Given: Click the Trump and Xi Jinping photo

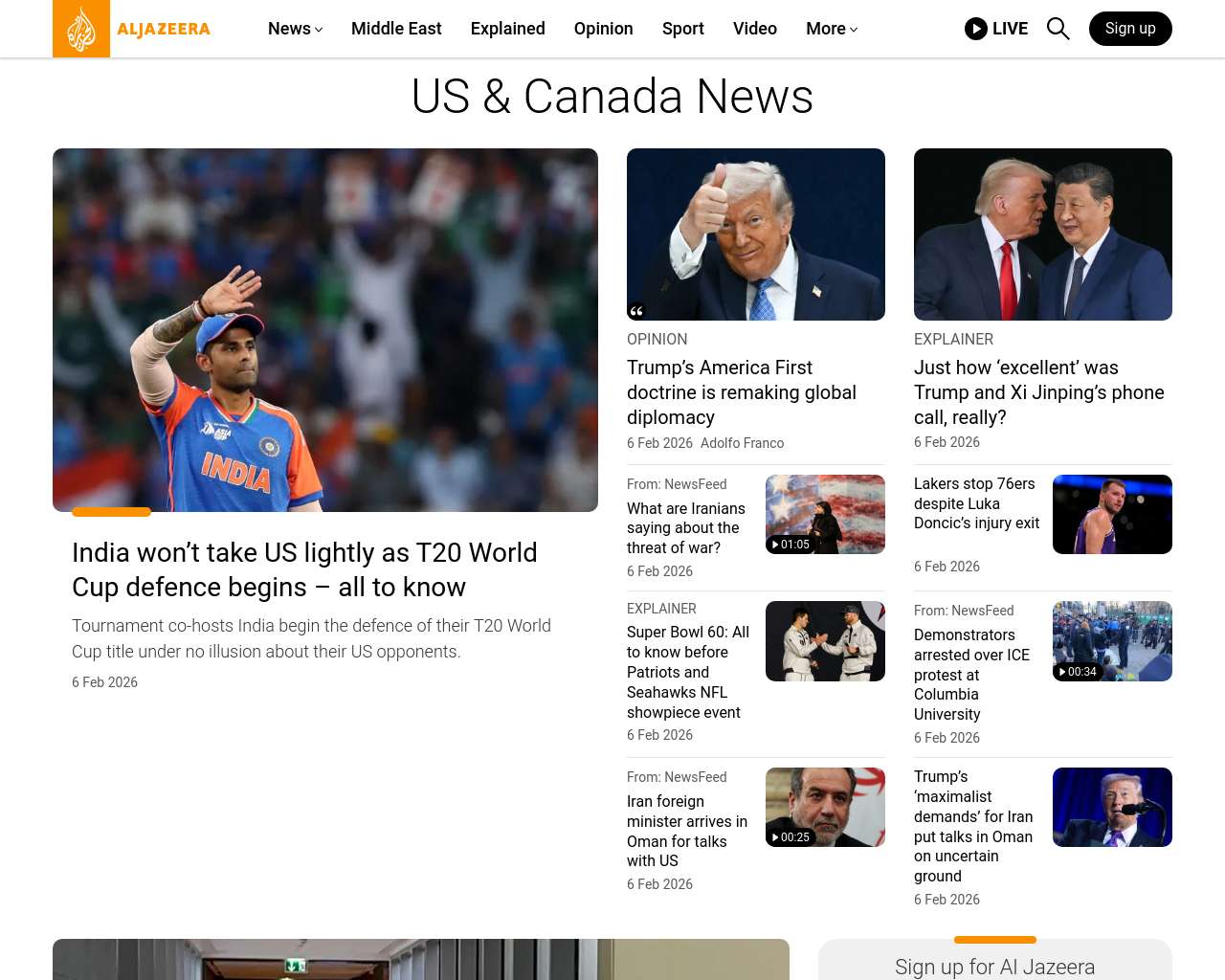Looking at the screenshot, I should [x=1043, y=234].
